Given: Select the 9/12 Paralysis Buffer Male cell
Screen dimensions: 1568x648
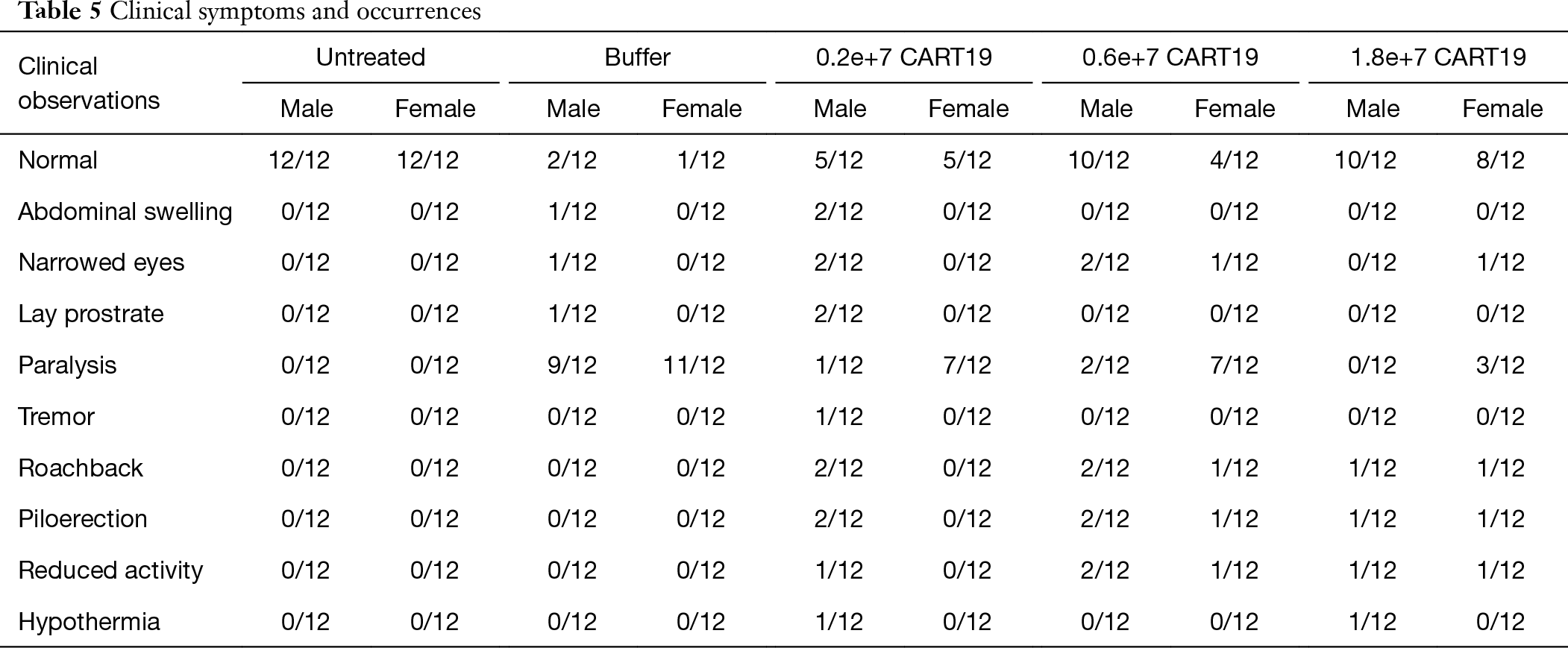Looking at the screenshot, I should click(572, 365).
